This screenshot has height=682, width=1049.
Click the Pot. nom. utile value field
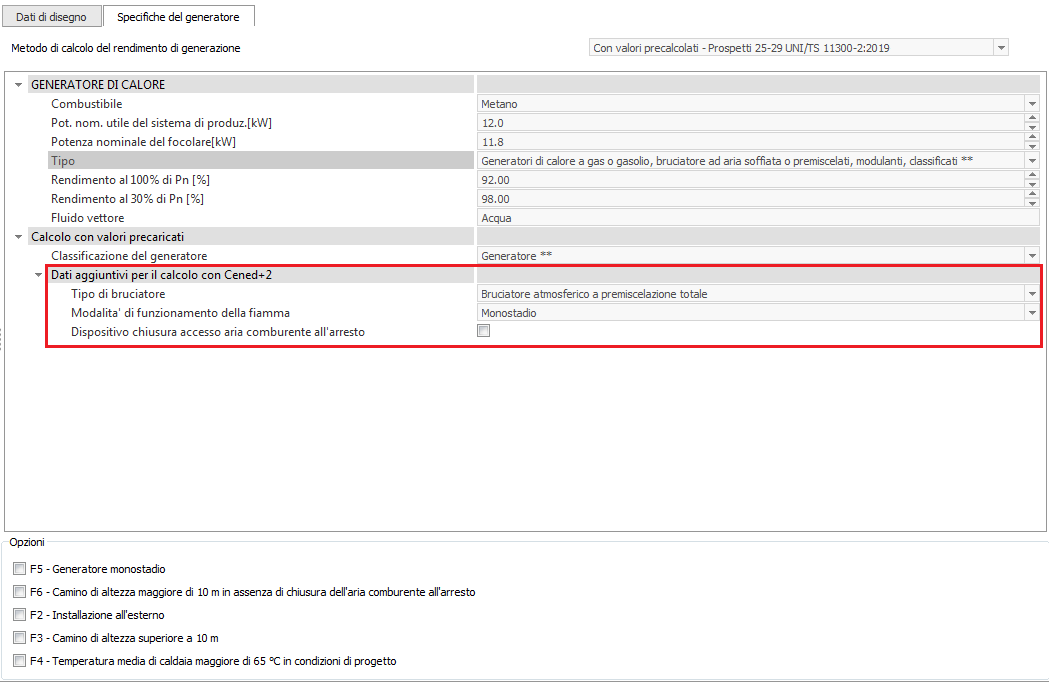click(750, 123)
